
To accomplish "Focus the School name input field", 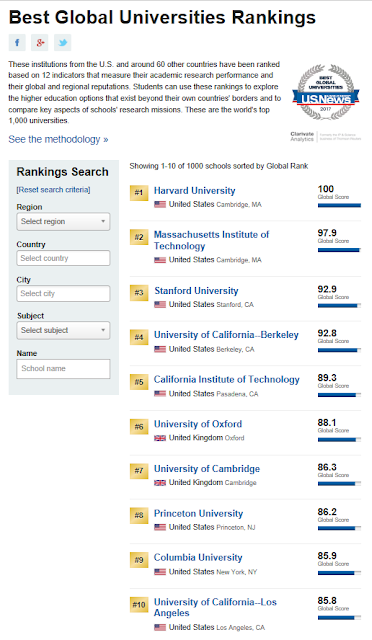I will (x=63, y=369).
